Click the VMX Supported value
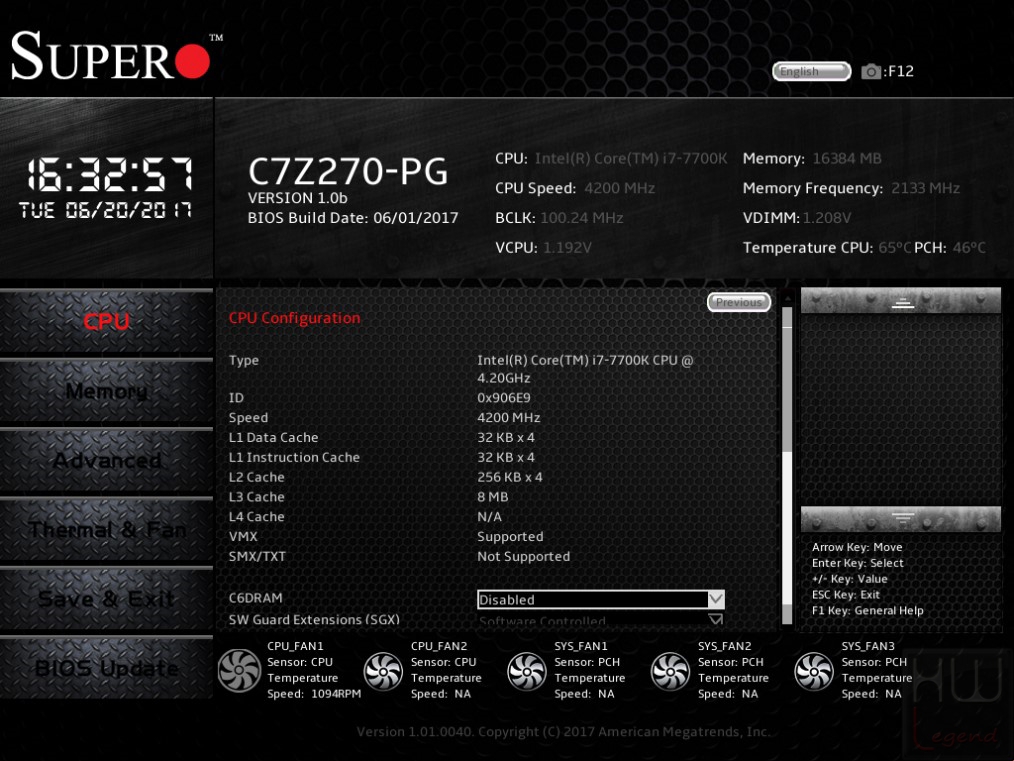This screenshot has width=1014, height=761. [x=510, y=537]
